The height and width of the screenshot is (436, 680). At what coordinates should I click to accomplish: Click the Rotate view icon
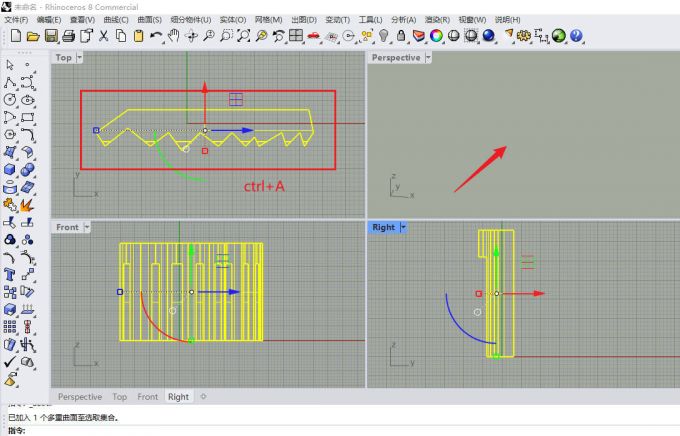191,36
